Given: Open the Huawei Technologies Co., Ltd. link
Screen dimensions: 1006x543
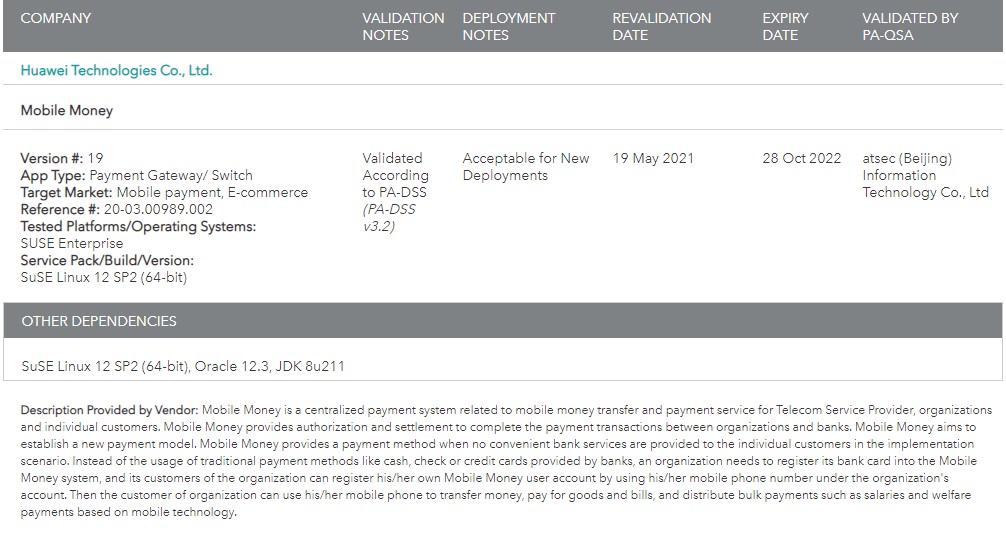Looking at the screenshot, I should [x=116, y=71].
